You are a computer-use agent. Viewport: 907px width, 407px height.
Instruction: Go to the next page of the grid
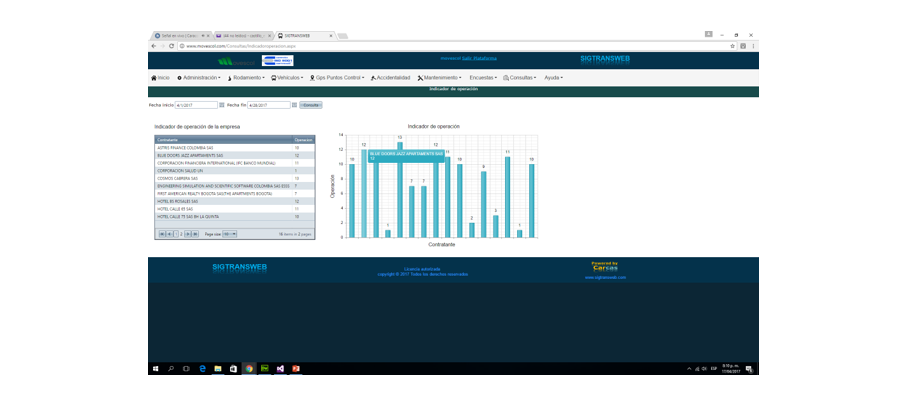(x=188, y=234)
